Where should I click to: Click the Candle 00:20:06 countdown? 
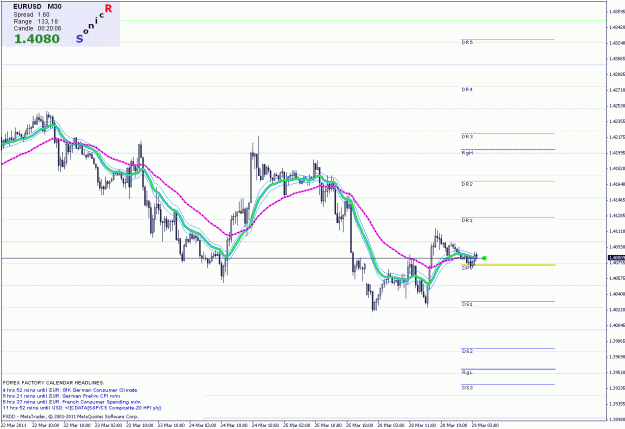37,28
